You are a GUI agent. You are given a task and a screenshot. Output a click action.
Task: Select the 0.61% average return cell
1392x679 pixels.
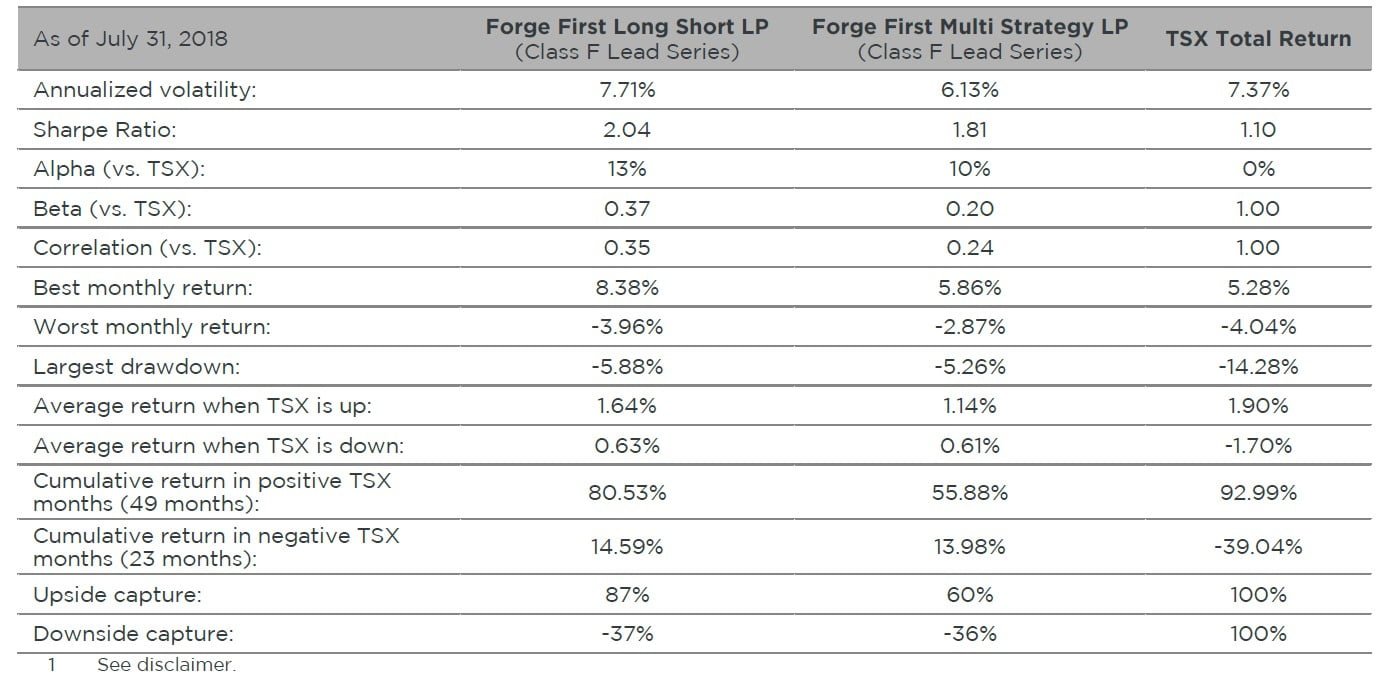(969, 446)
